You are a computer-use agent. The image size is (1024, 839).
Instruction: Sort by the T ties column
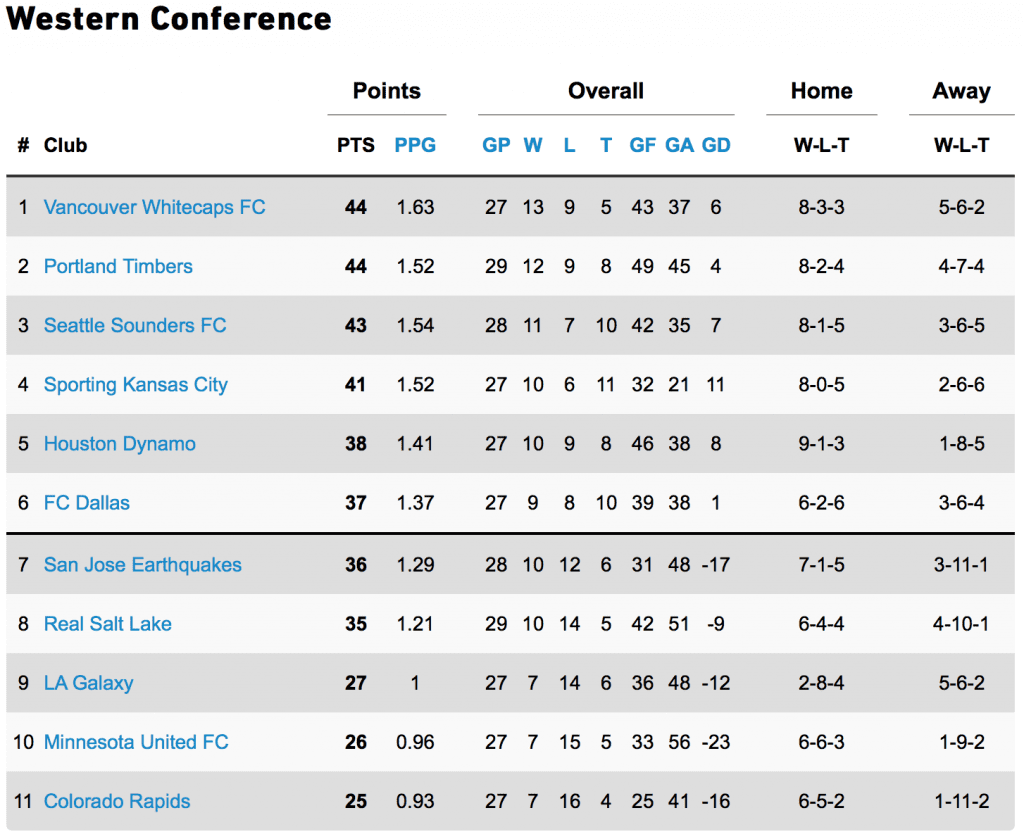click(606, 145)
